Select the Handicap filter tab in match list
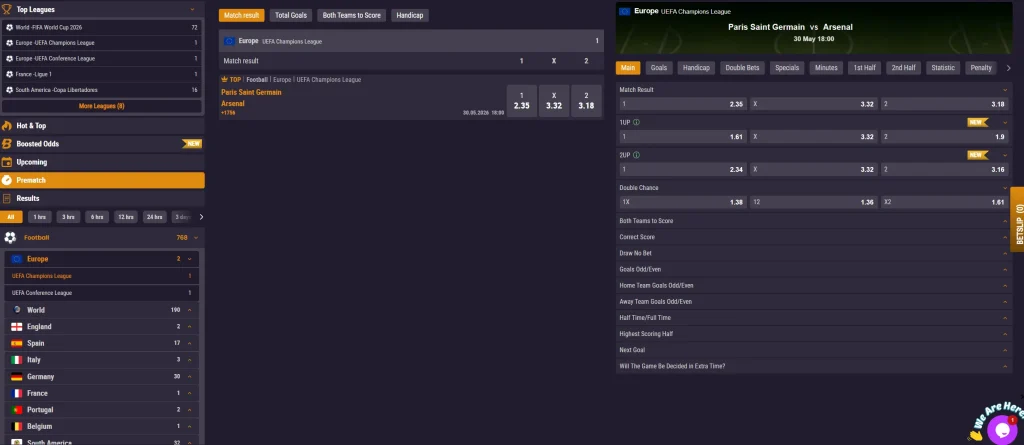Image resolution: width=1024 pixels, height=445 pixels. coord(410,15)
